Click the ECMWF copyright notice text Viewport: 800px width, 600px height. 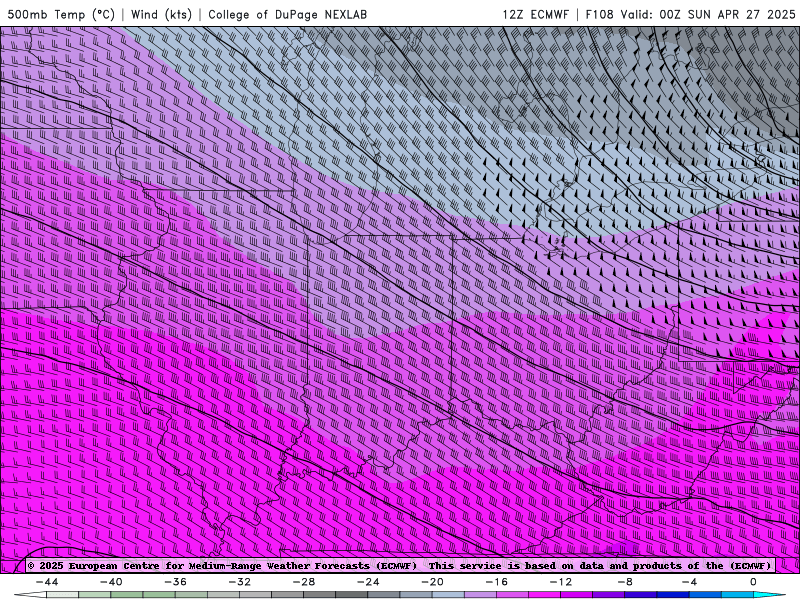tap(400, 566)
